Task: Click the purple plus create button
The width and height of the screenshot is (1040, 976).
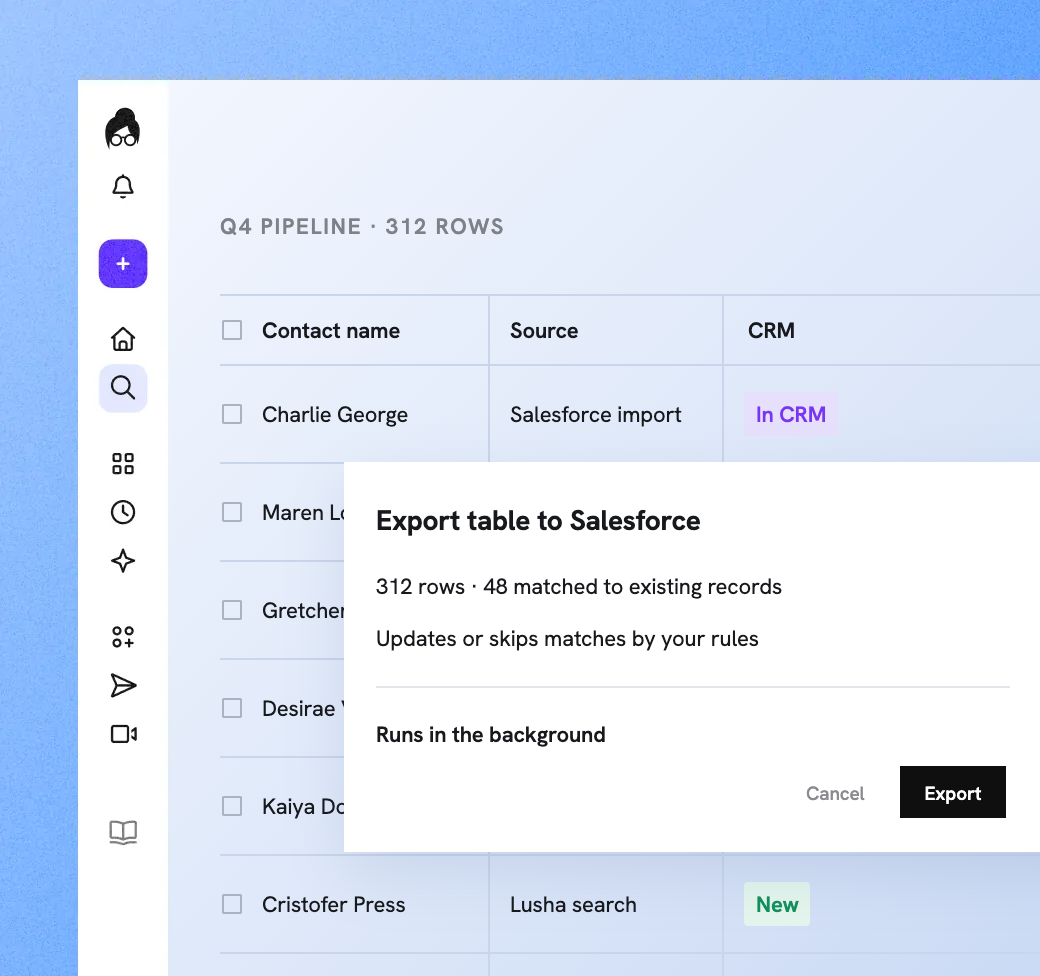Action: (123, 264)
